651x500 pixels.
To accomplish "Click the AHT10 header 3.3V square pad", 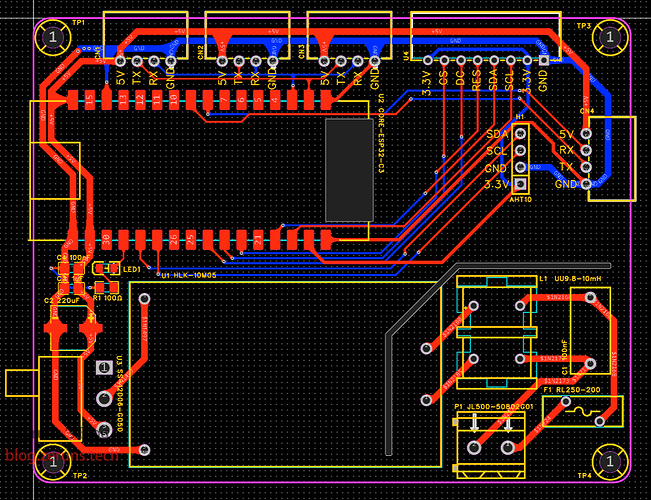I will [x=521, y=184].
